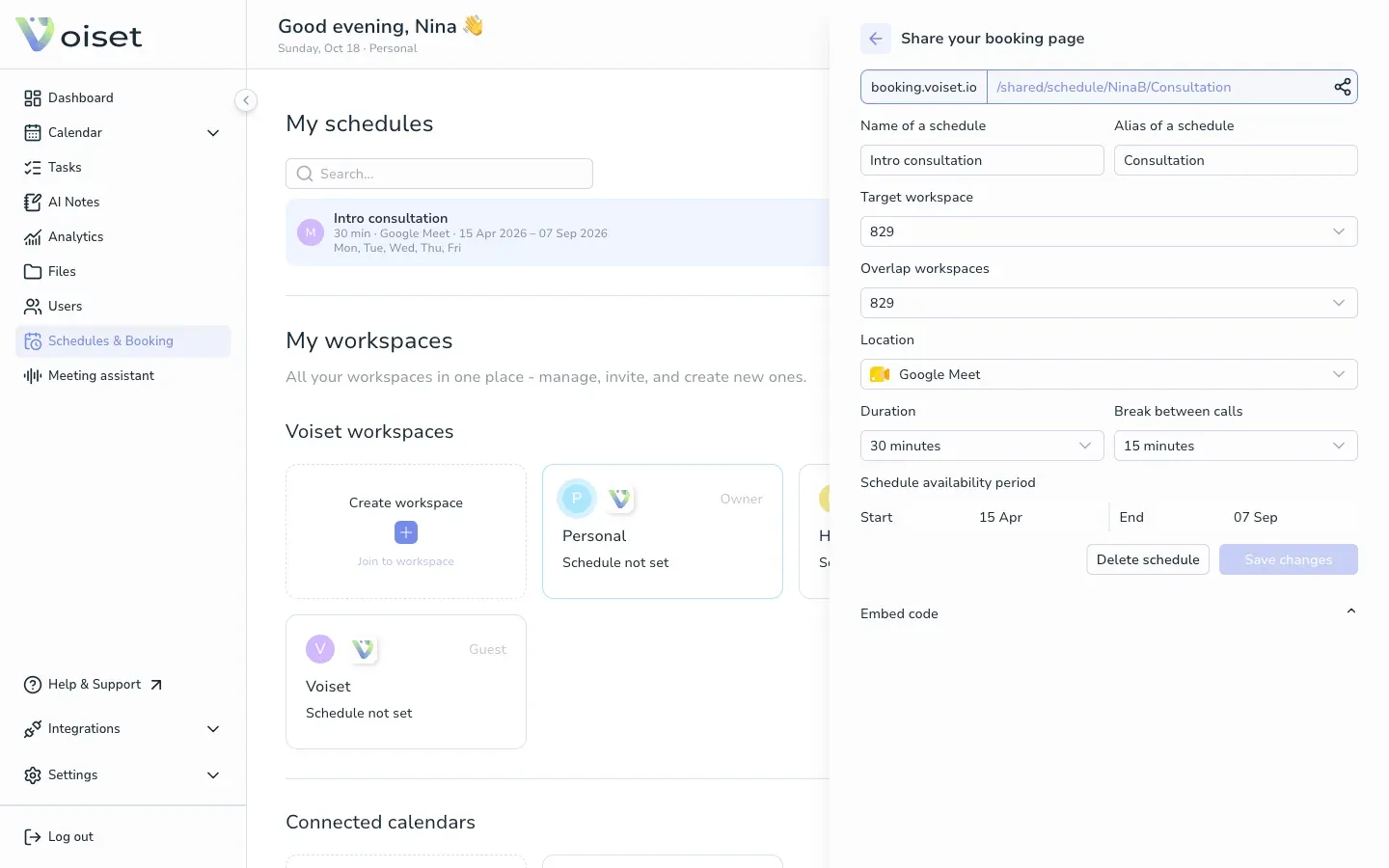
Task: Click the V avatar on Voiset workspace
Action: (x=320, y=649)
